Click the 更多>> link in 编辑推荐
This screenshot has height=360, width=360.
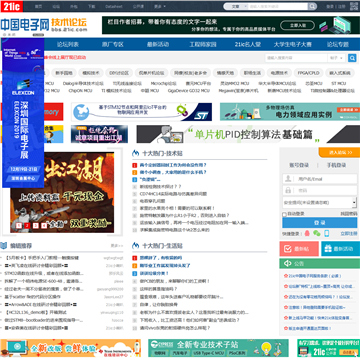pos(117,246)
